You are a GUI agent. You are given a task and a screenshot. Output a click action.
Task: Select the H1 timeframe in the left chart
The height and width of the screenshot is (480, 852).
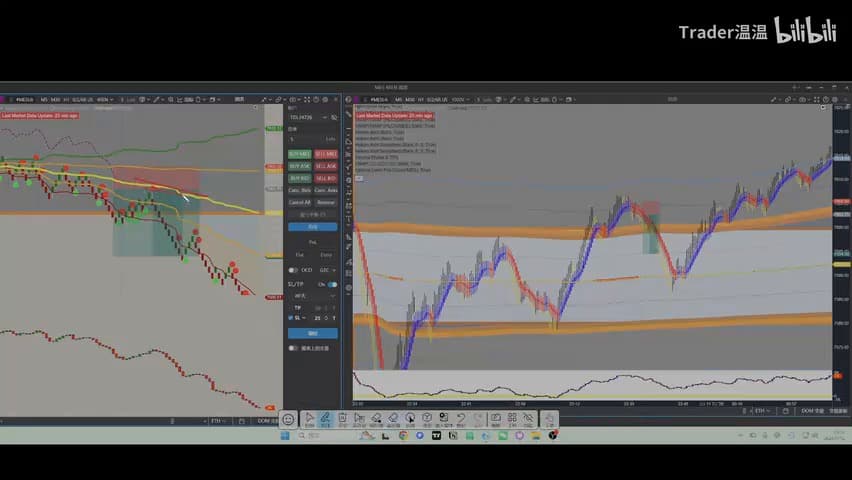pyautogui.click(x=66, y=100)
